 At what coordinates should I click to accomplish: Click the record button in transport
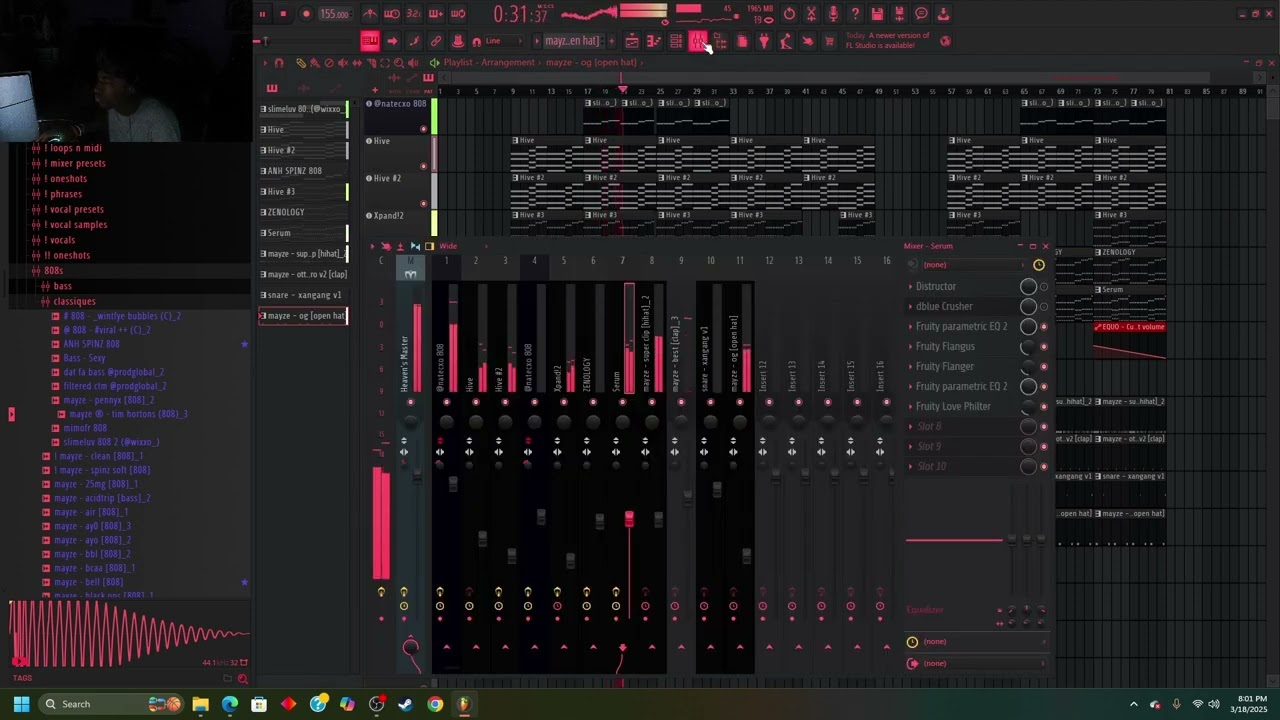(x=306, y=14)
